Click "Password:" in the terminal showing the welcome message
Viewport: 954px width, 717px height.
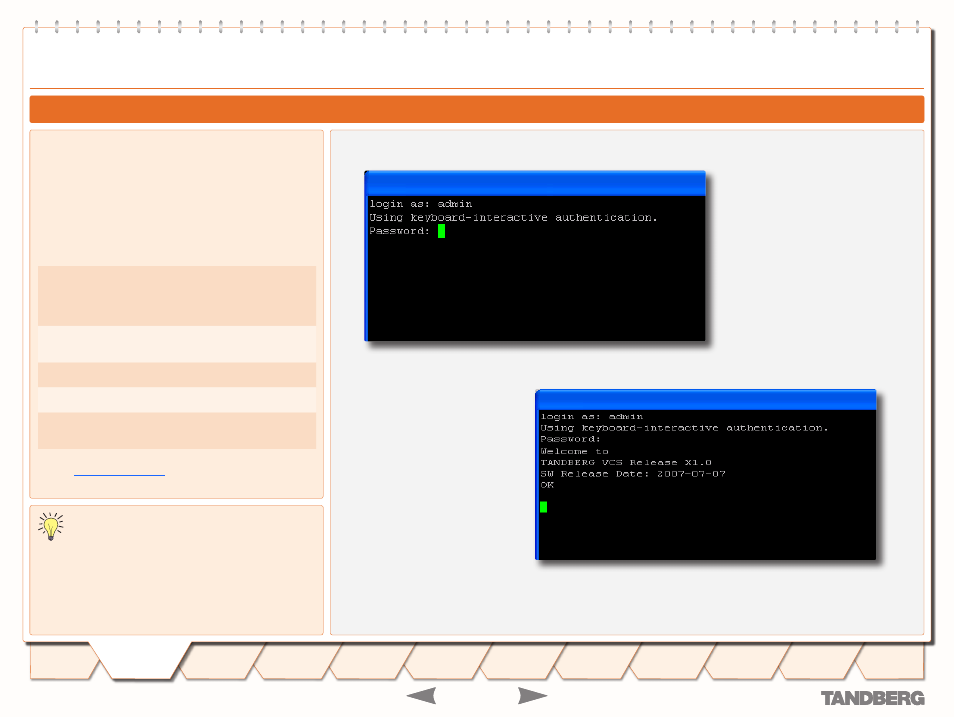point(570,439)
